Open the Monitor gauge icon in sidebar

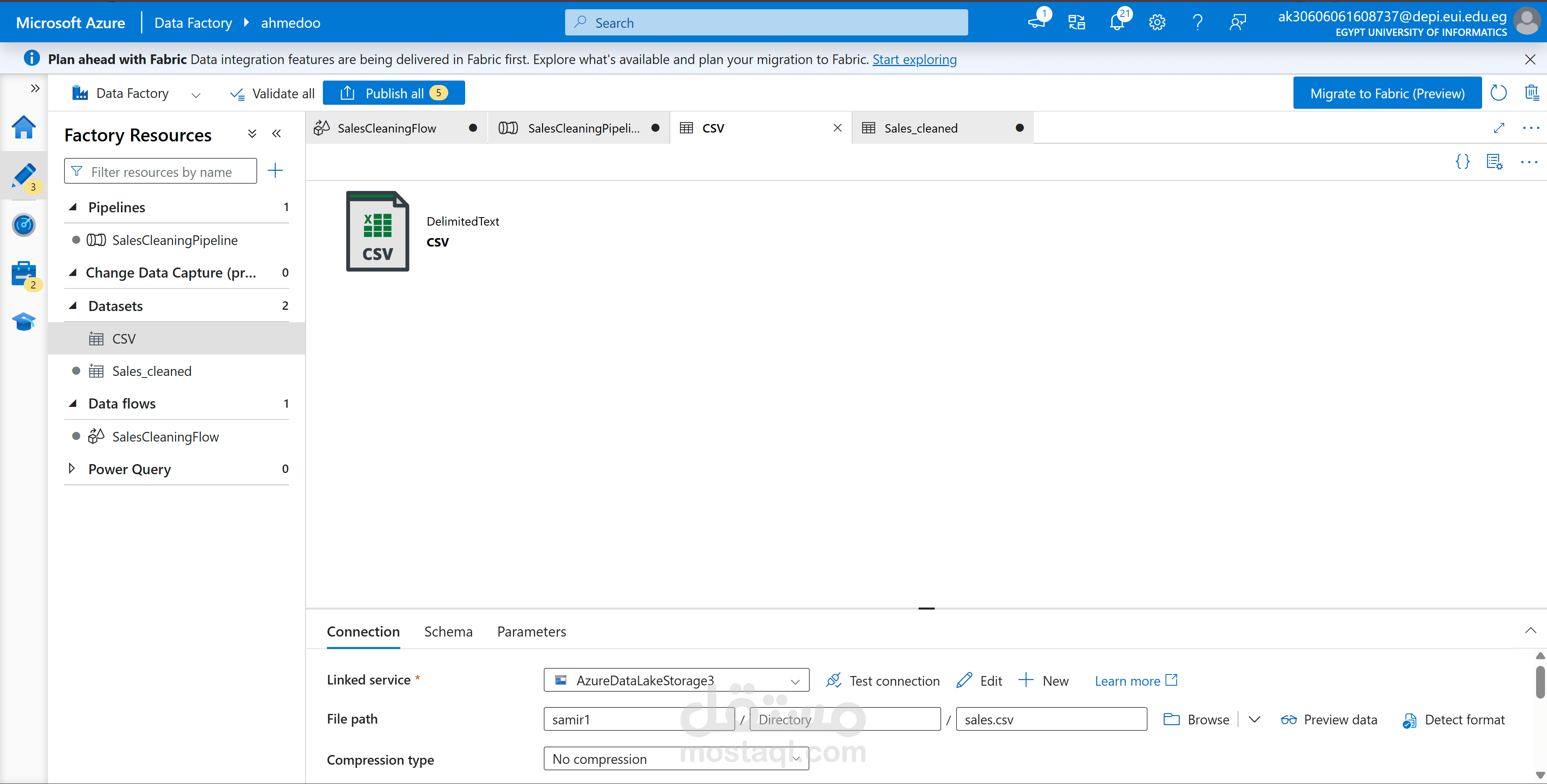23,225
